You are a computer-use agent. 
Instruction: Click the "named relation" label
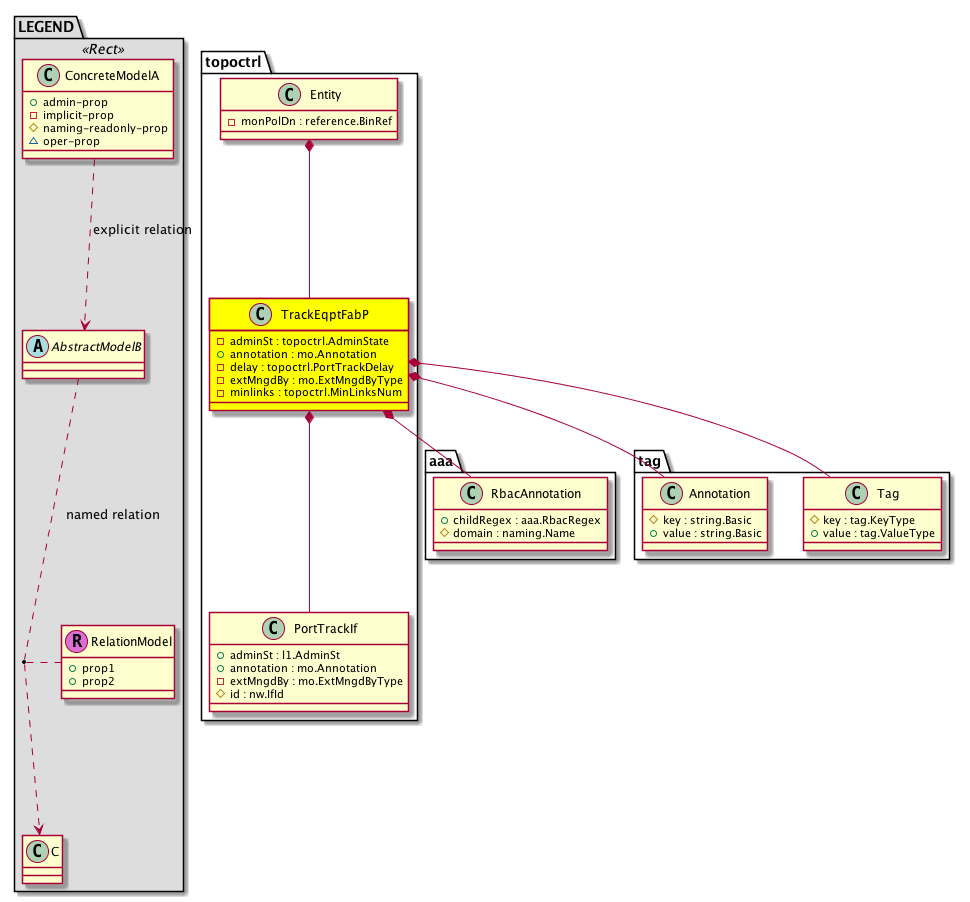(112, 515)
